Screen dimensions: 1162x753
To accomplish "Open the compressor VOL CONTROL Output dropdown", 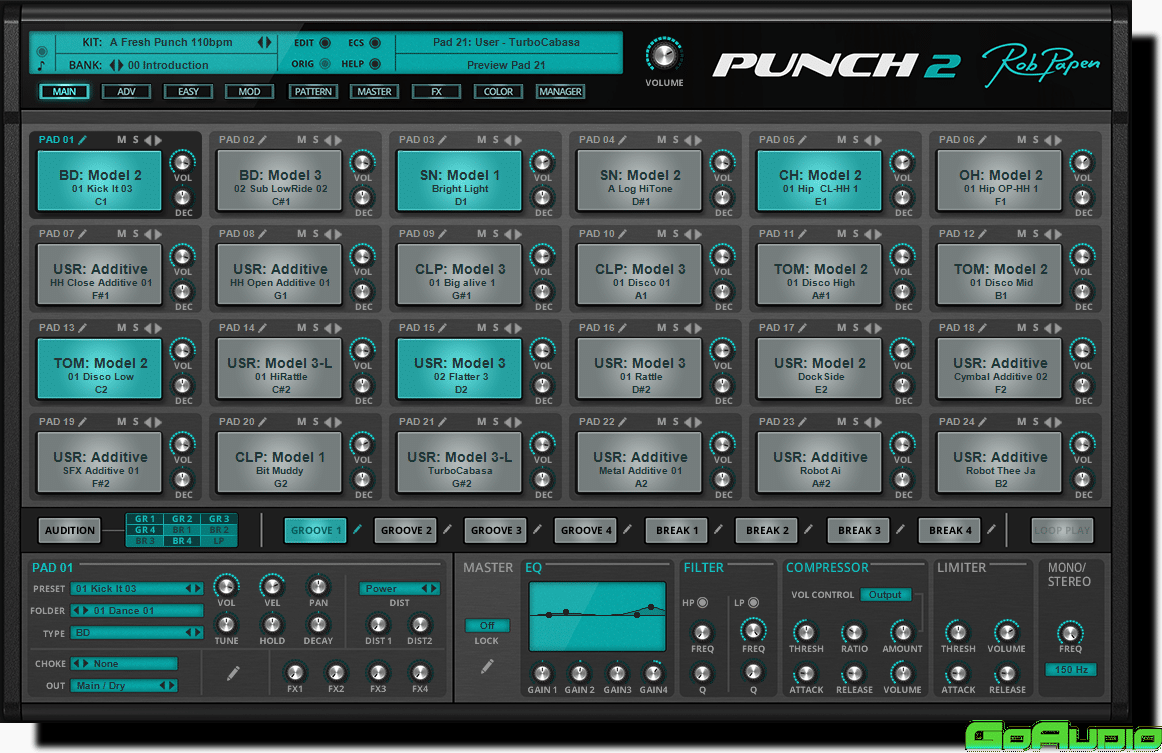I will [886, 594].
